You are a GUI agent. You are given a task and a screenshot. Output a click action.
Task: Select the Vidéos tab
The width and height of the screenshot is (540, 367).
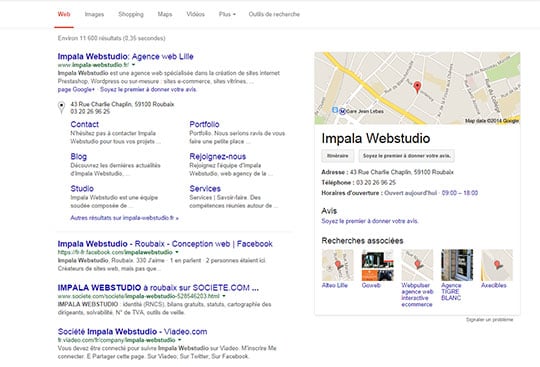click(x=195, y=14)
